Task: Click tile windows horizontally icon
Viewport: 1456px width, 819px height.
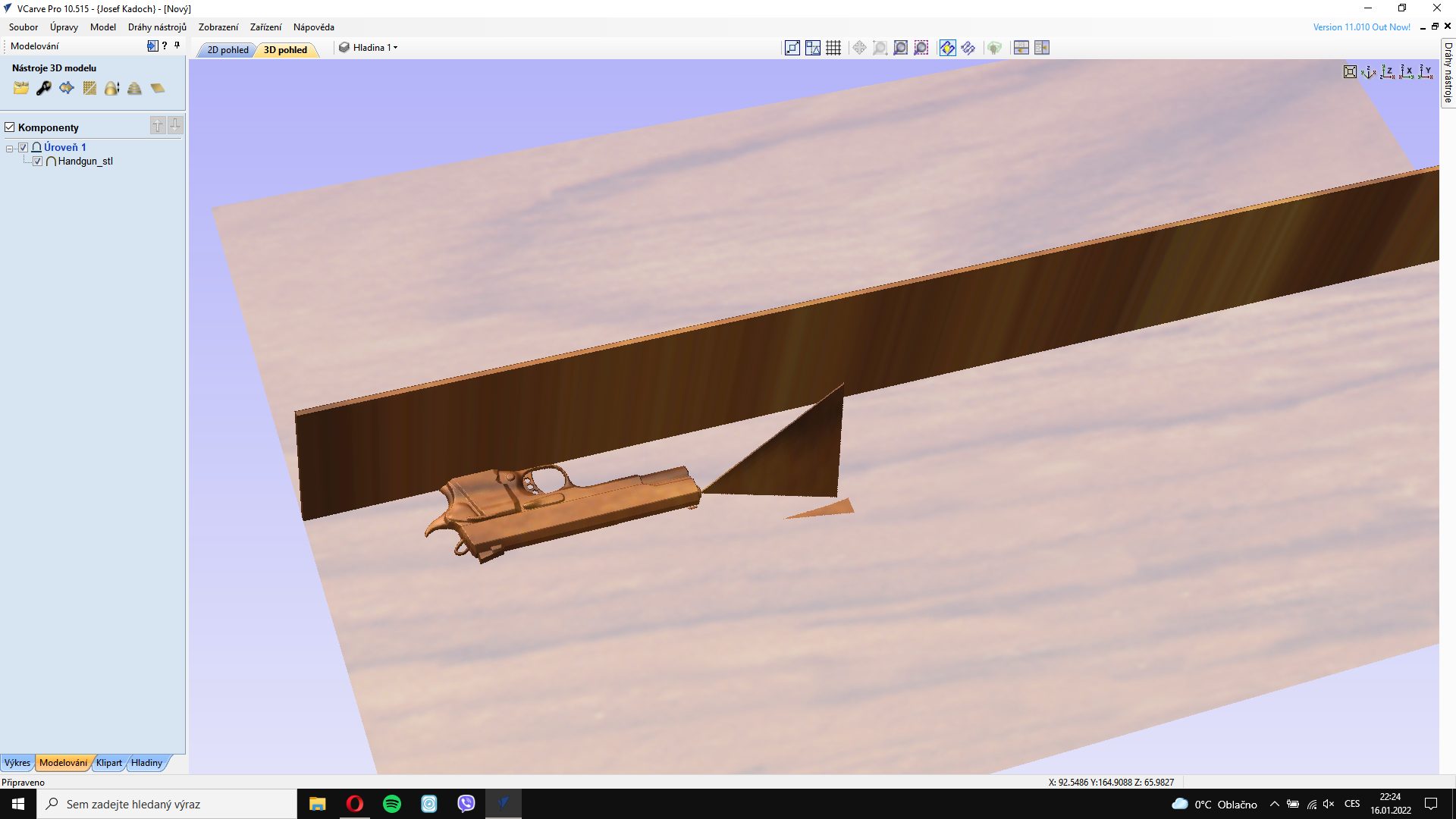Action: (1021, 48)
